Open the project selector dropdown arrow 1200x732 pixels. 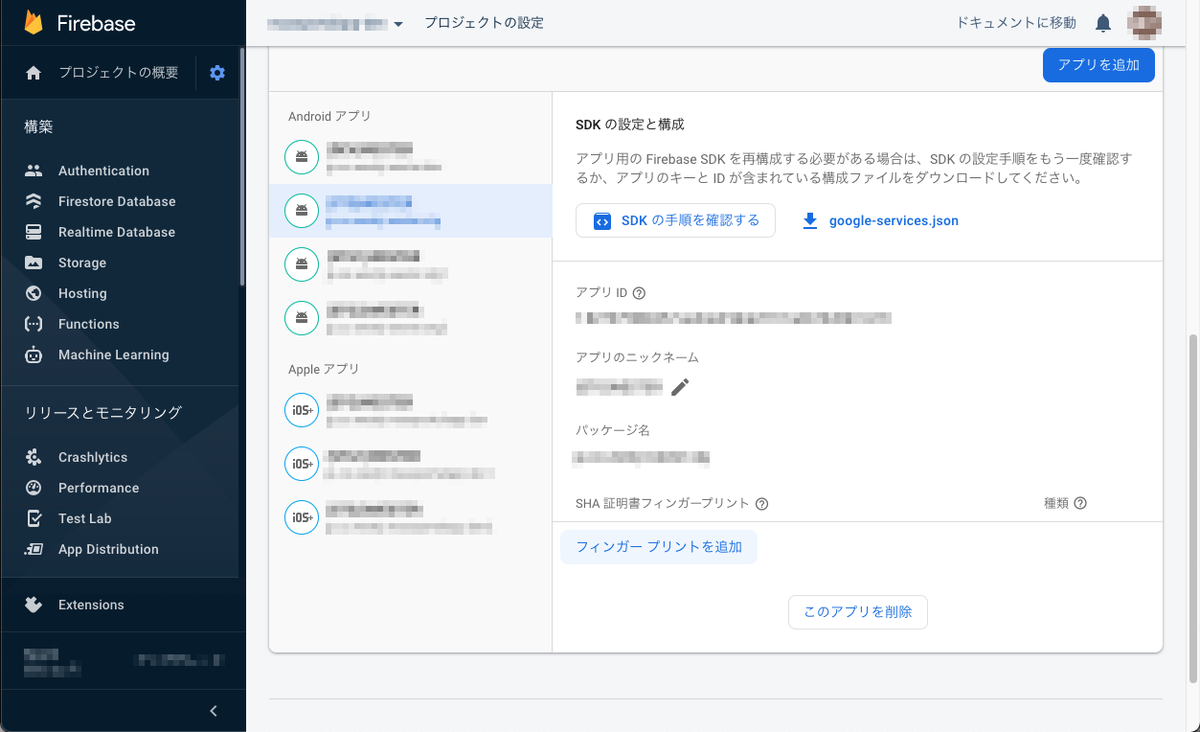pyautogui.click(x=398, y=24)
